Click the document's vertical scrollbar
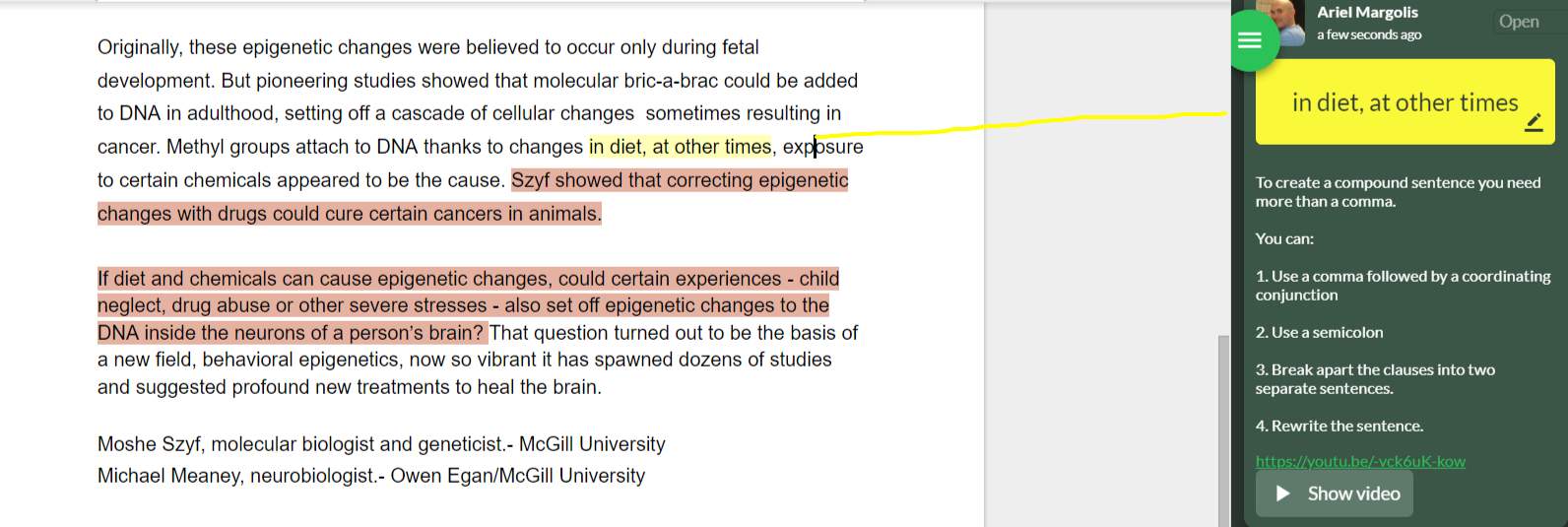1568x527 pixels. (1223, 424)
